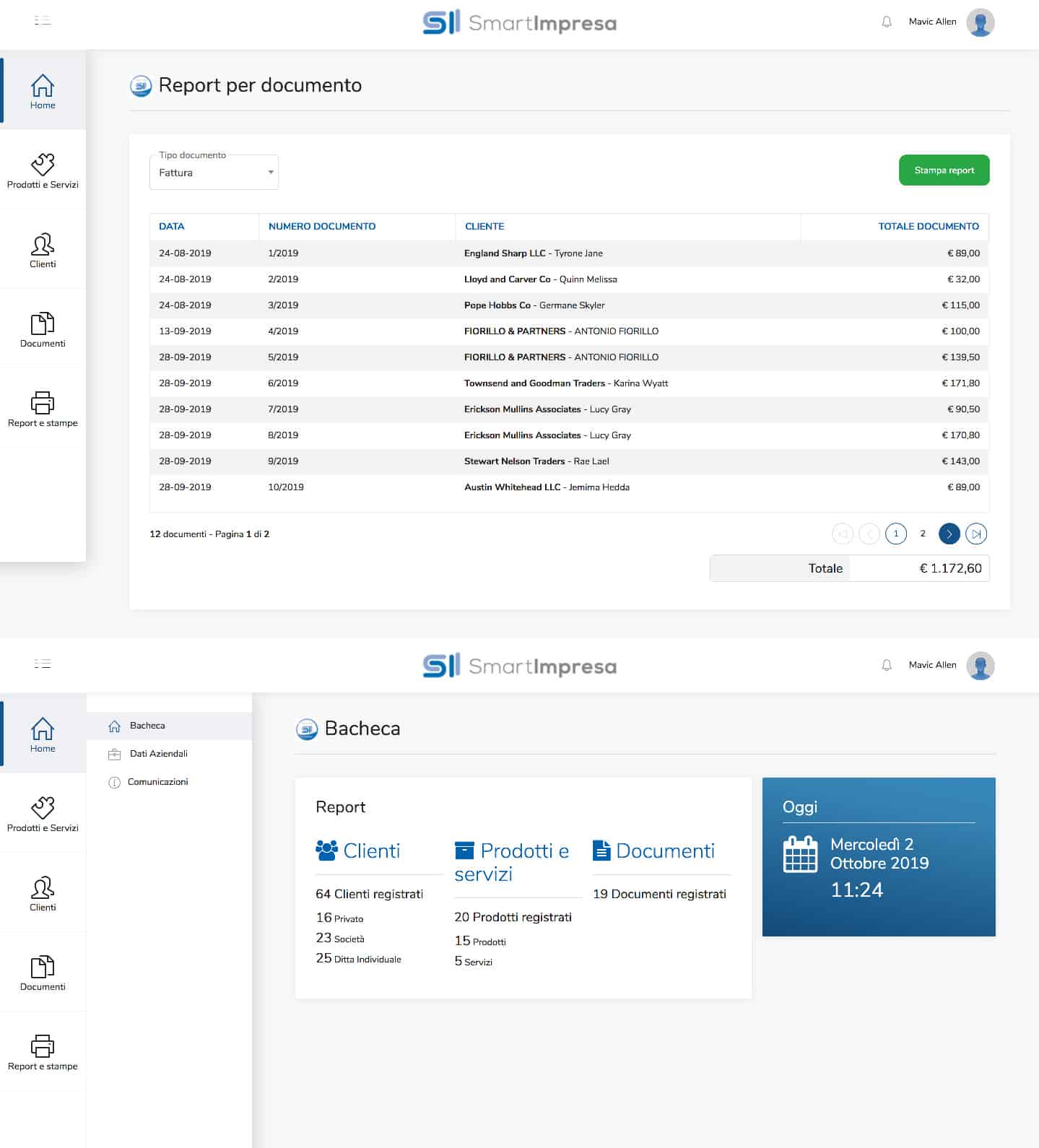Click 12 documenti - Pagina 1 di 2 text

click(x=209, y=534)
